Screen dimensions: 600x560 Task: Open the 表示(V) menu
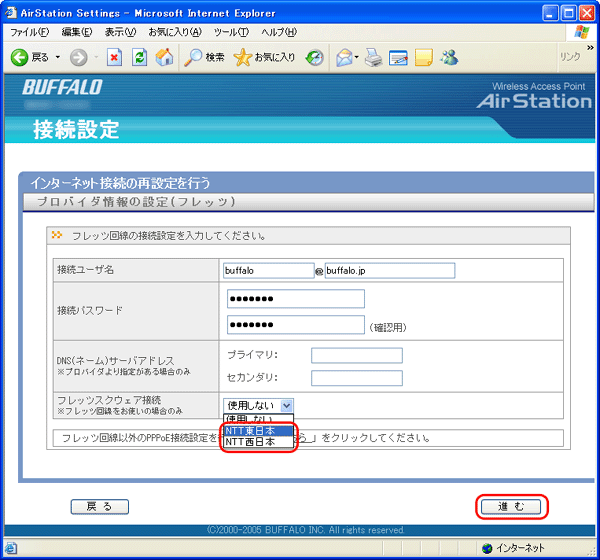[121, 32]
